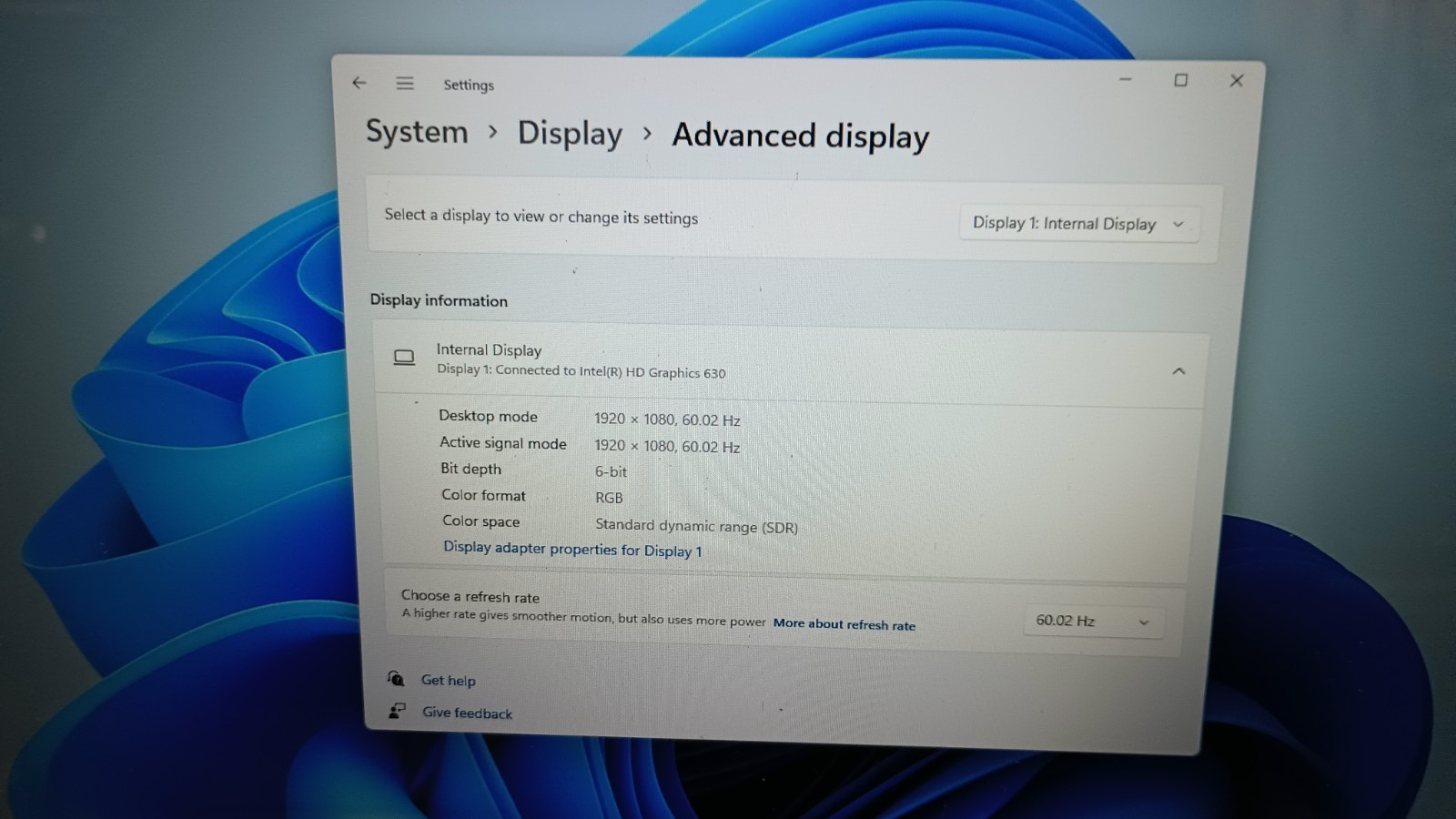Click the Standard dynamic range (SDR) value
The image size is (1456, 819).
(x=696, y=526)
